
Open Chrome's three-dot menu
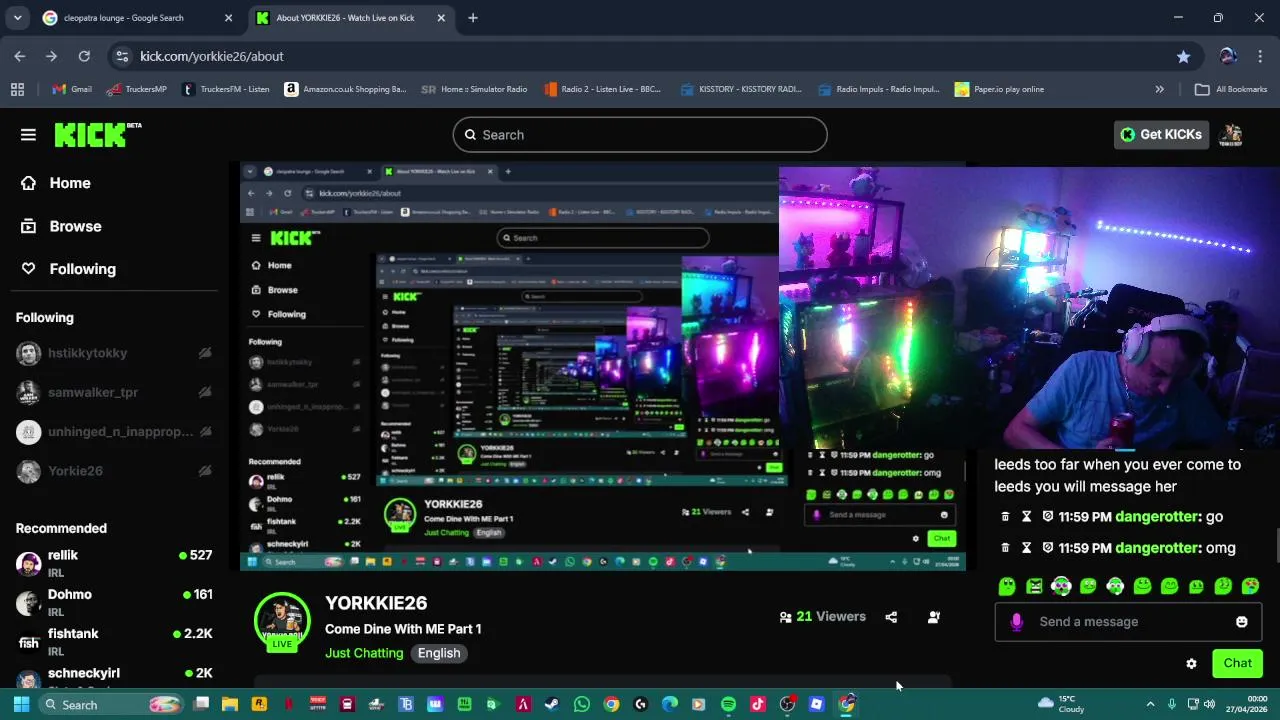pos(1260,56)
